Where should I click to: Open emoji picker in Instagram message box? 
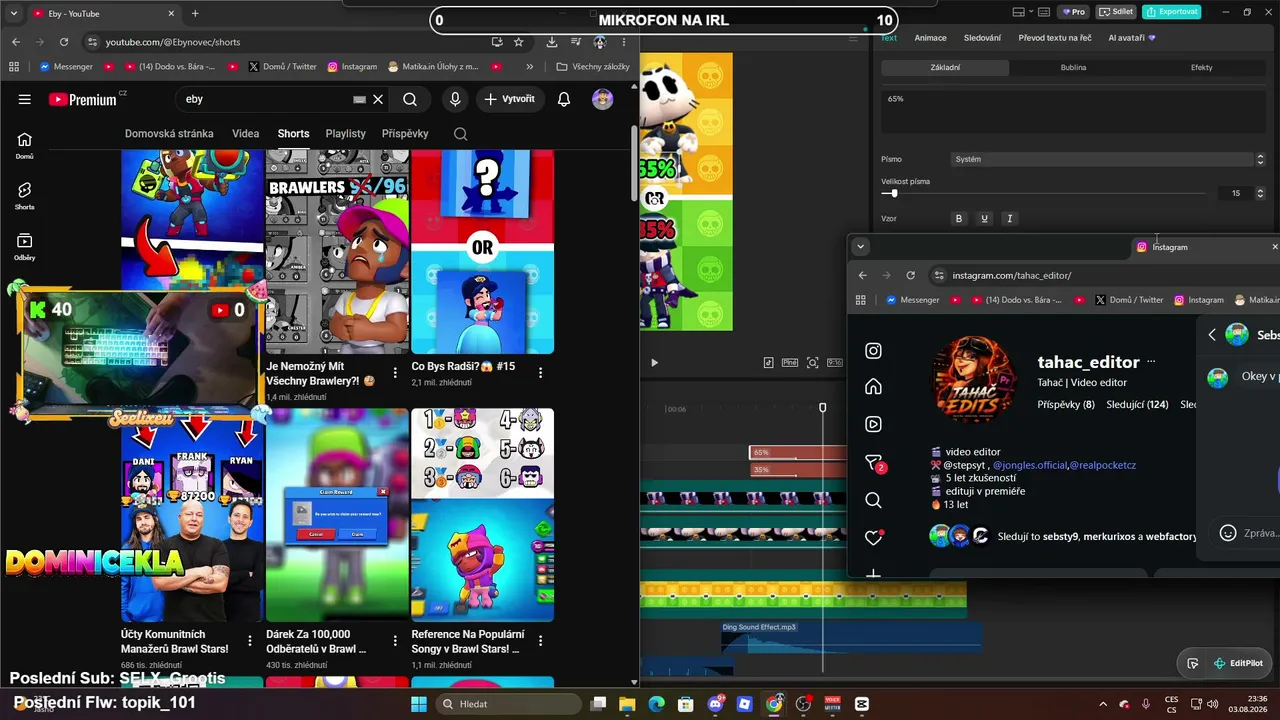(x=1228, y=533)
